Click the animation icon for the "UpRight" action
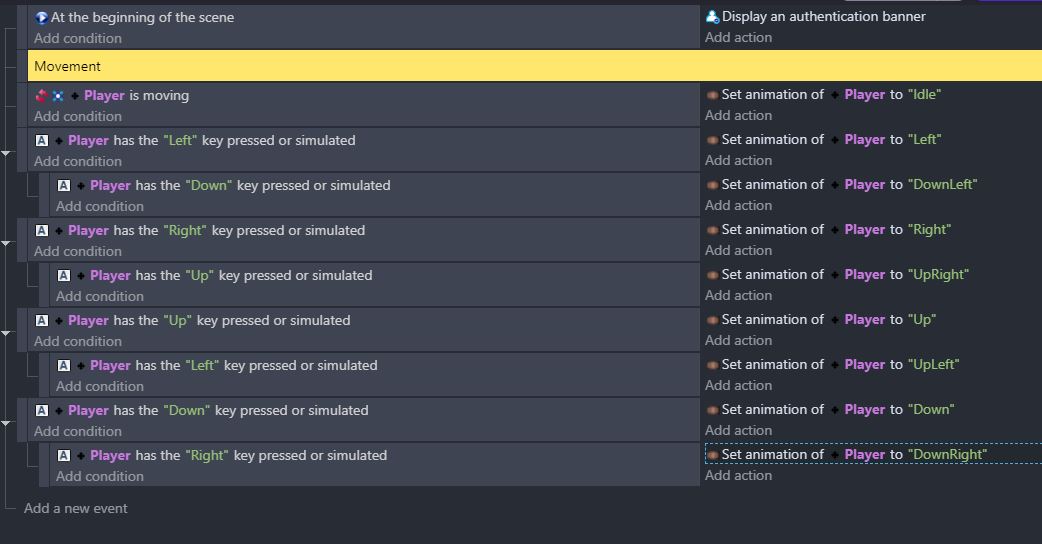The width and height of the screenshot is (1042, 544). click(712, 275)
